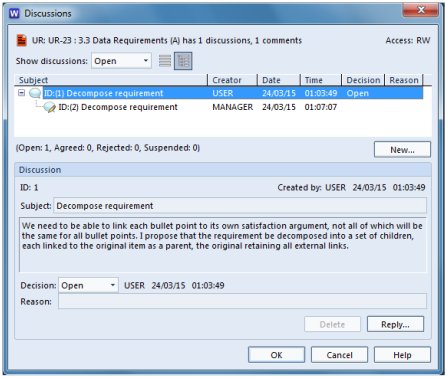Click the discussion status summary counts text

click(108, 148)
